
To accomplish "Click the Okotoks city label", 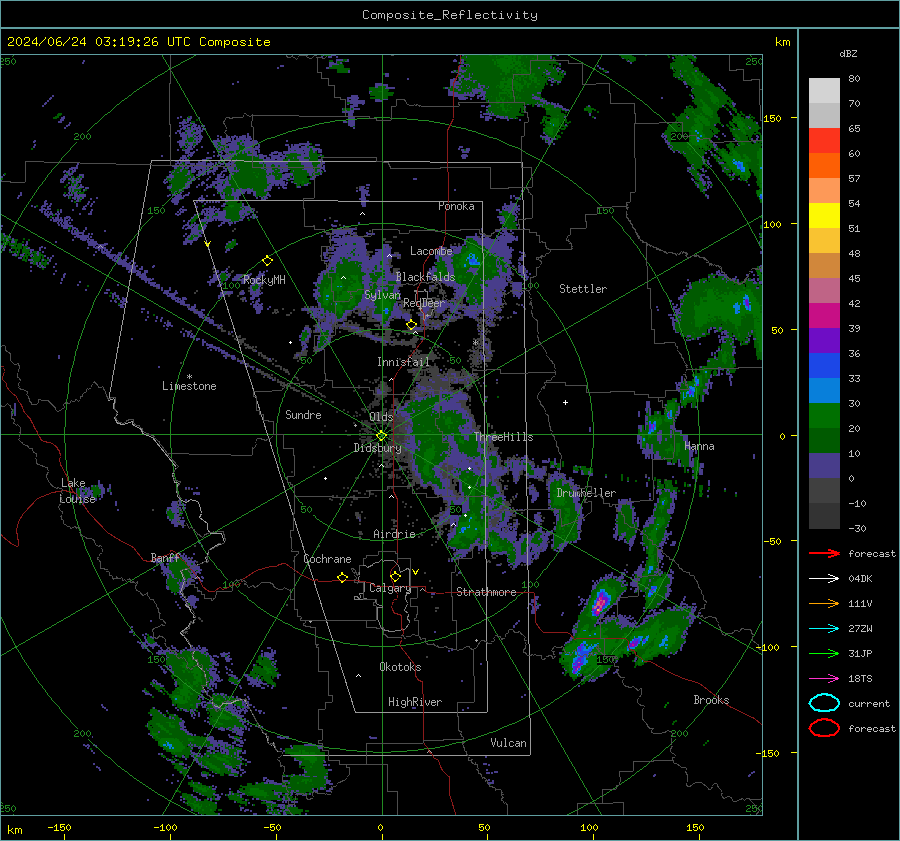I will 400,667.
